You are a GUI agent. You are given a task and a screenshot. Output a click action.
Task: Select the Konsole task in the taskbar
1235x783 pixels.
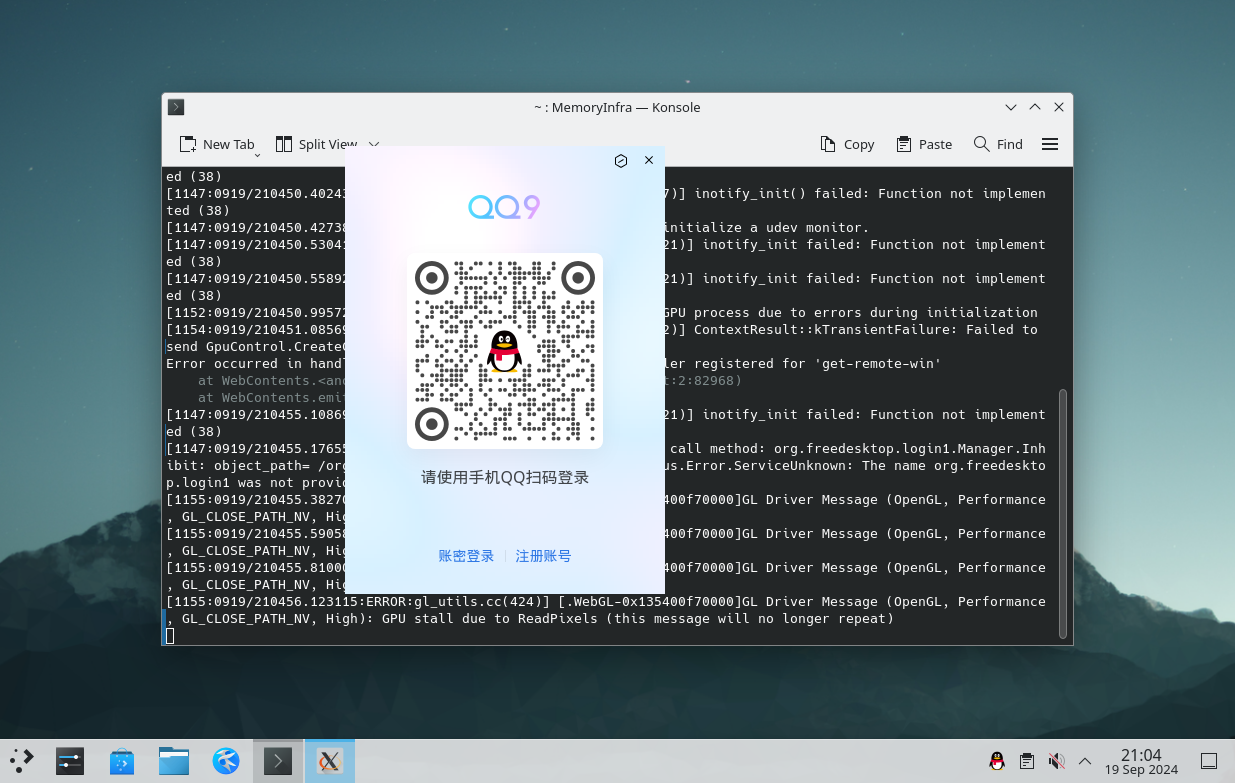(x=277, y=761)
